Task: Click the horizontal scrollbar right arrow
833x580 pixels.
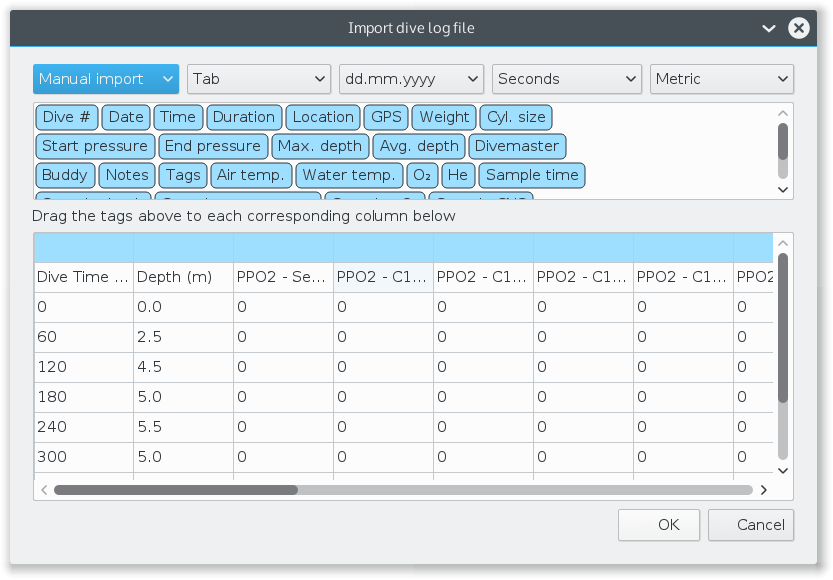Action: click(x=763, y=490)
